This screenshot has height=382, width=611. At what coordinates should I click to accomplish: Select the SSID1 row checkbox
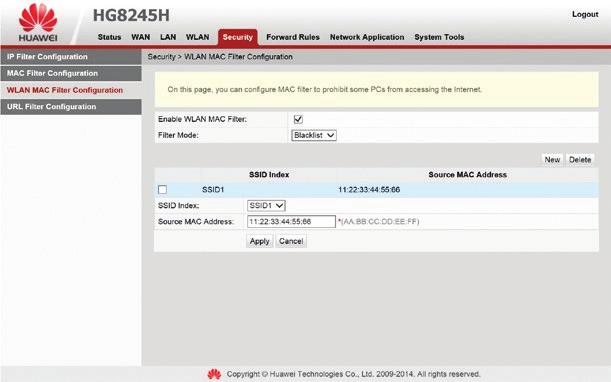click(x=162, y=189)
